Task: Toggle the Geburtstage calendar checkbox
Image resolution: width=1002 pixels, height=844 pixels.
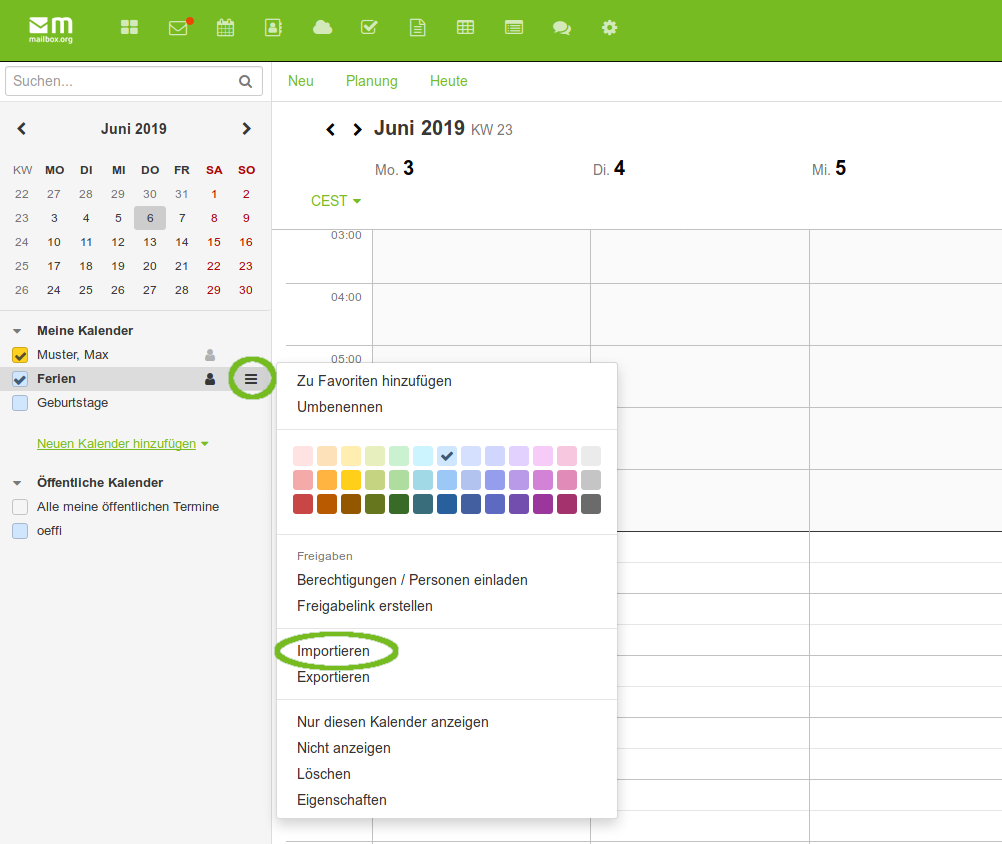Action: [20, 403]
